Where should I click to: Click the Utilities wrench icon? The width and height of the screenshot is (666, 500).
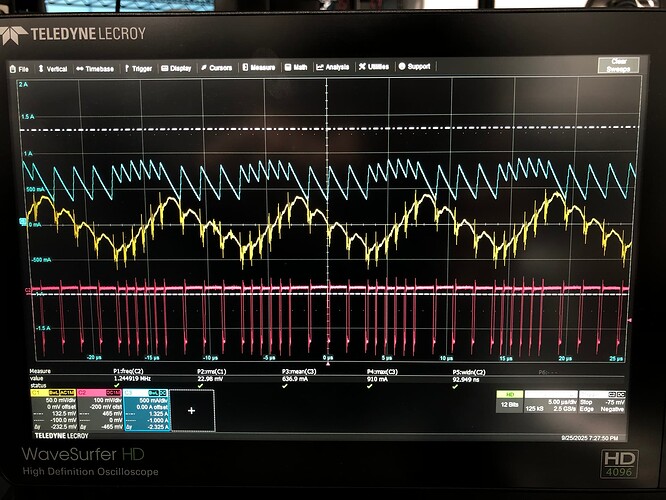pyautogui.click(x=362, y=68)
